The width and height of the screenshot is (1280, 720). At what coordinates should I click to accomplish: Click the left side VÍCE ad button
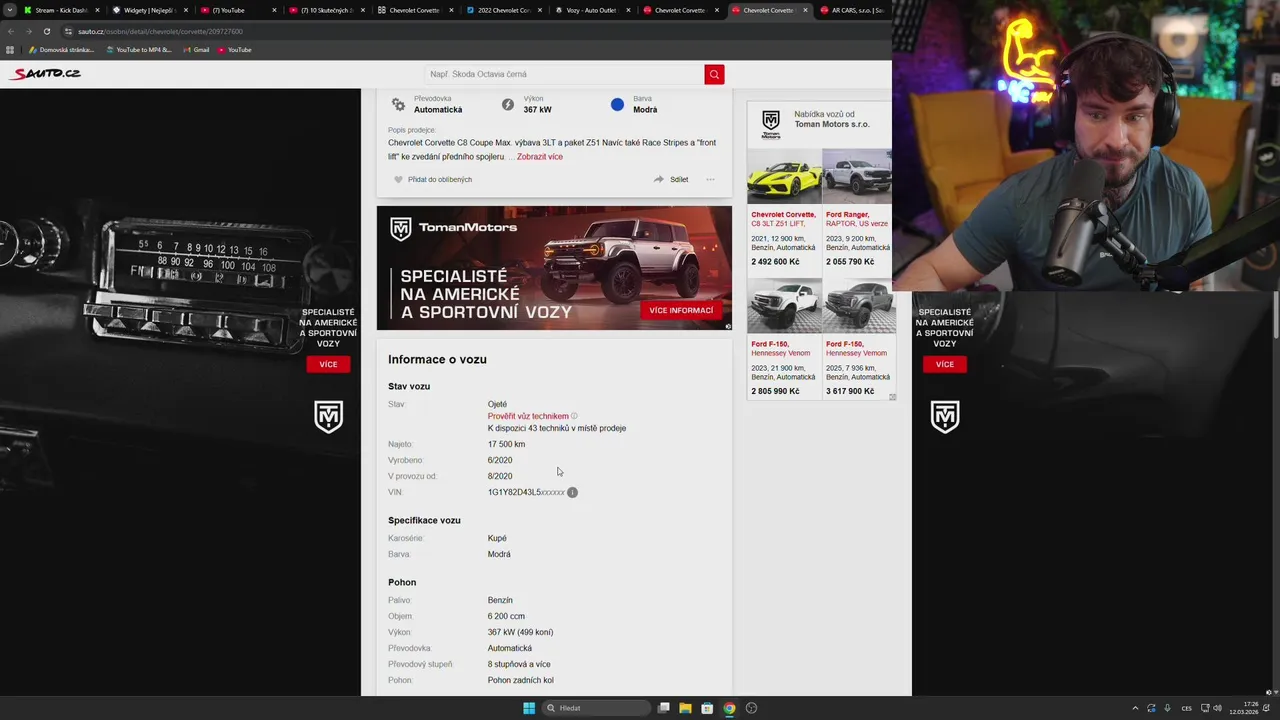(328, 364)
